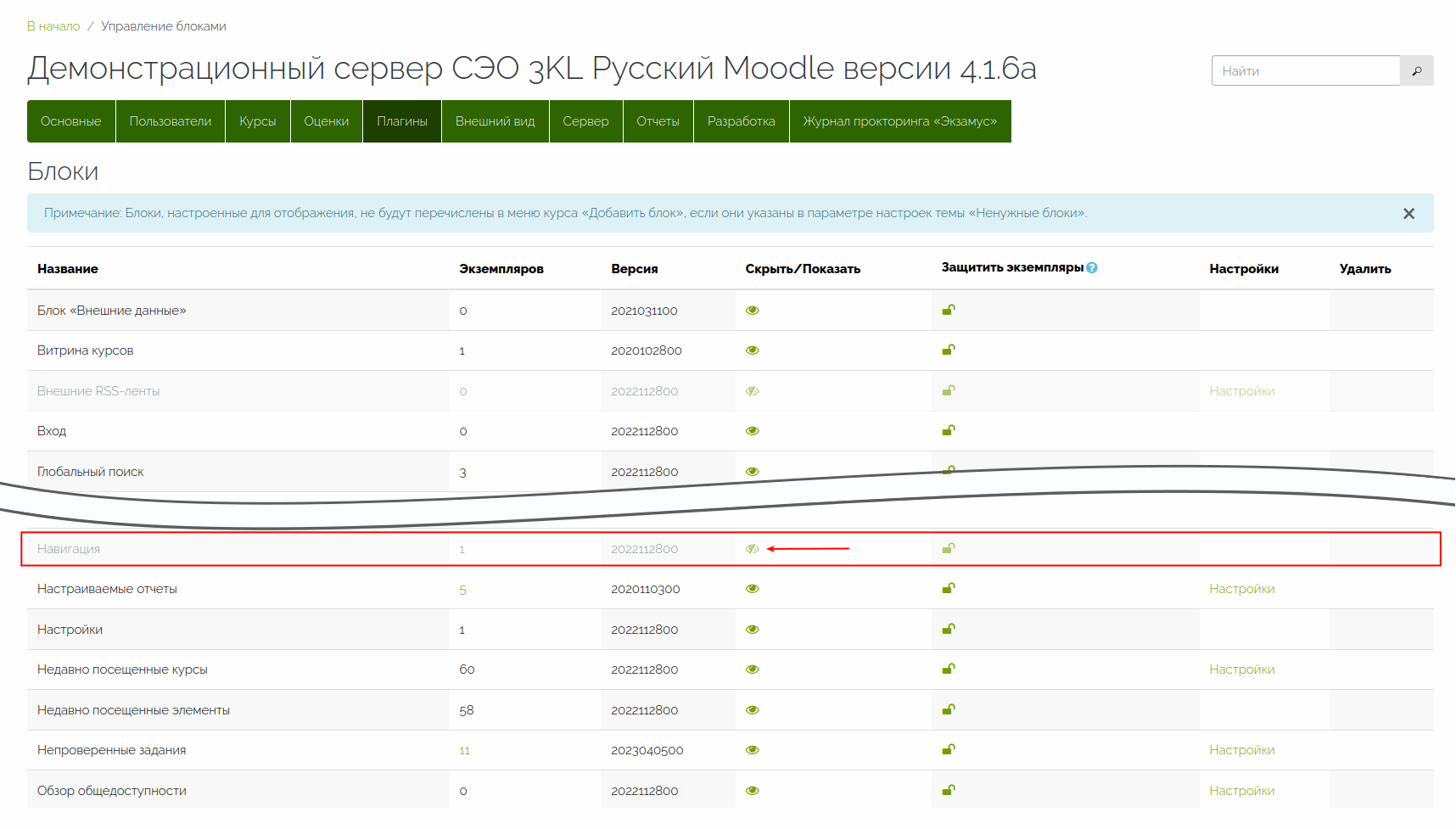1456x829 pixels.
Task: Switch to the Курсы tab
Action: [x=258, y=121]
